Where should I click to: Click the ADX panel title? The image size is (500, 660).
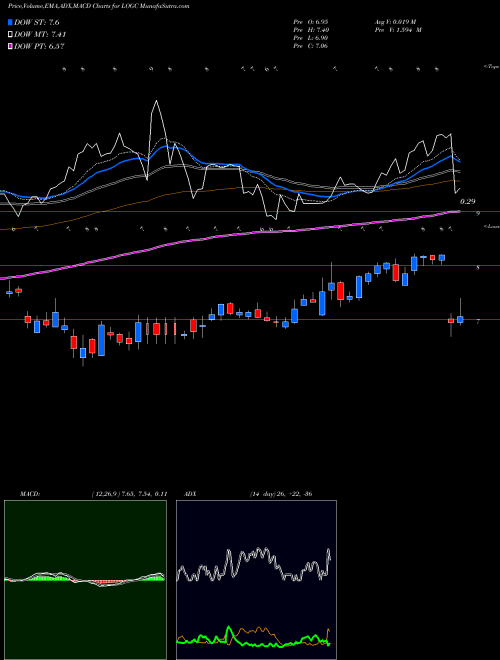(x=190, y=494)
